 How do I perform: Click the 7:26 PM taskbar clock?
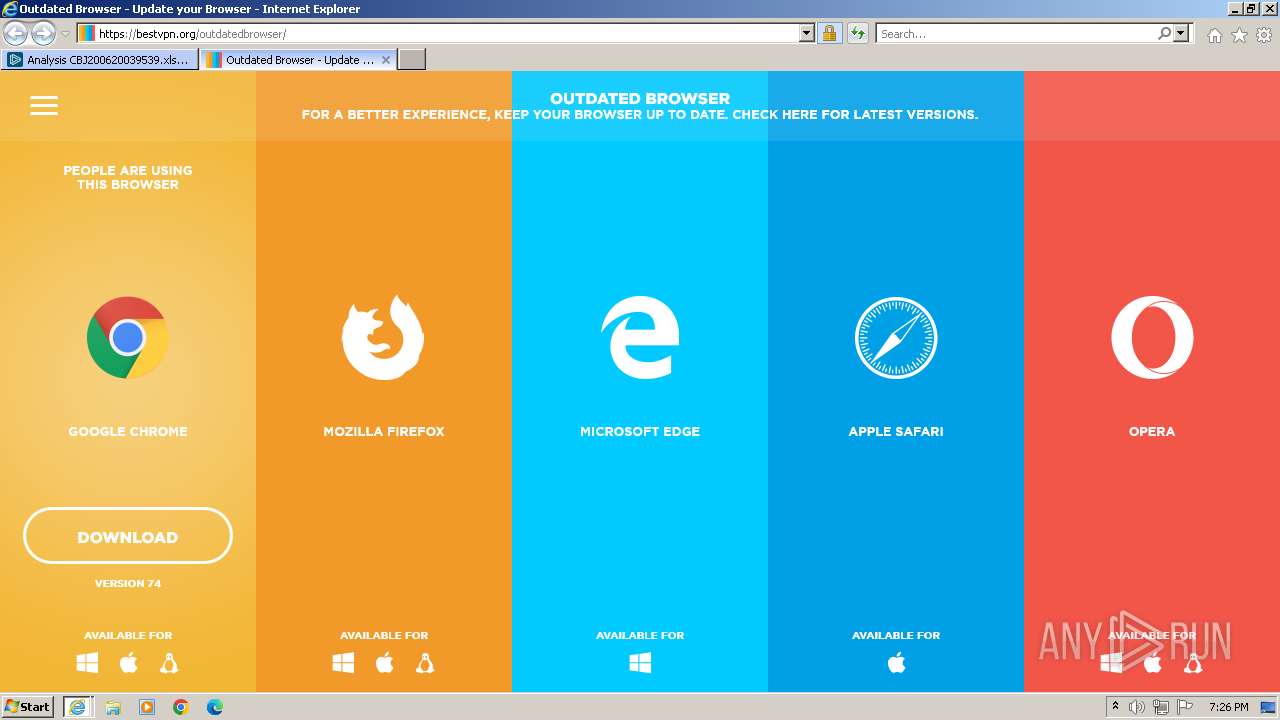(1228, 707)
